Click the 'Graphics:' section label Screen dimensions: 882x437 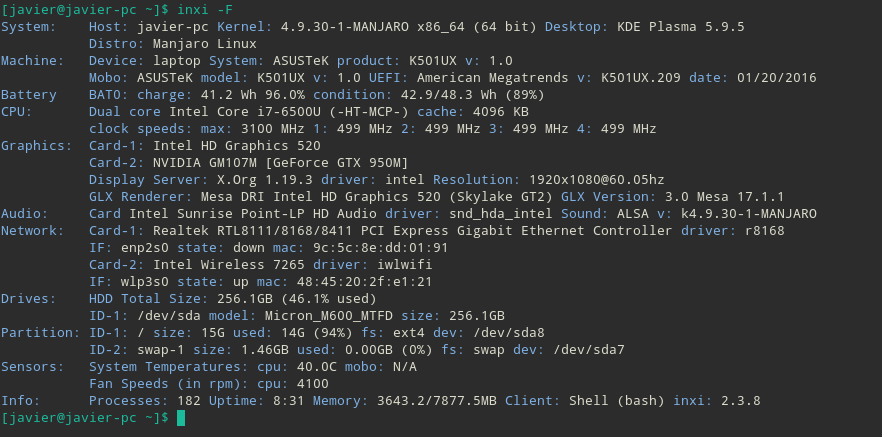coord(37,146)
